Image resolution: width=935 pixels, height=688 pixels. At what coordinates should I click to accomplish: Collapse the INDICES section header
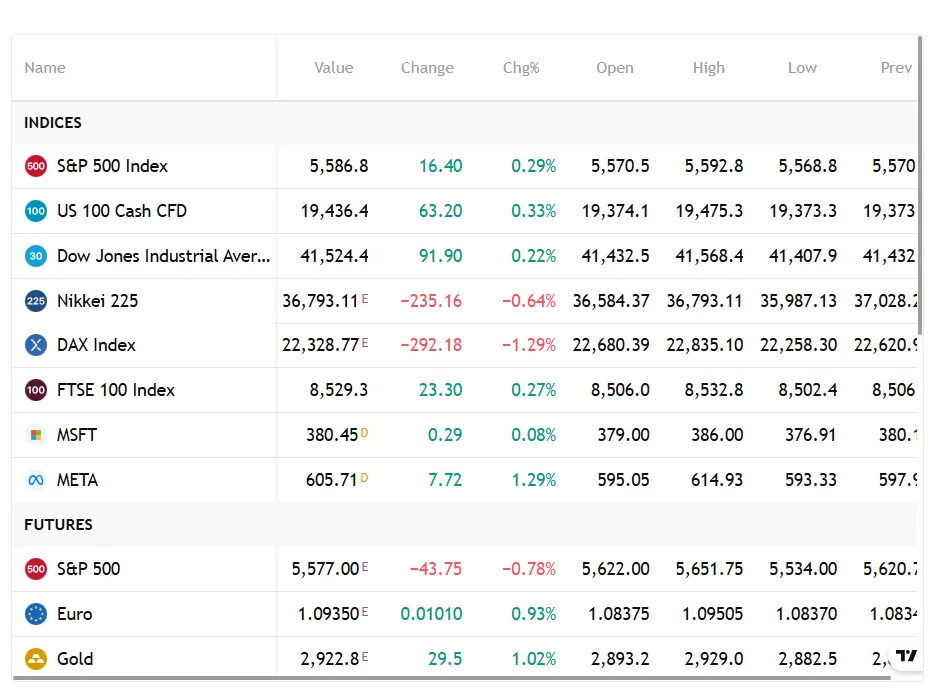point(53,123)
